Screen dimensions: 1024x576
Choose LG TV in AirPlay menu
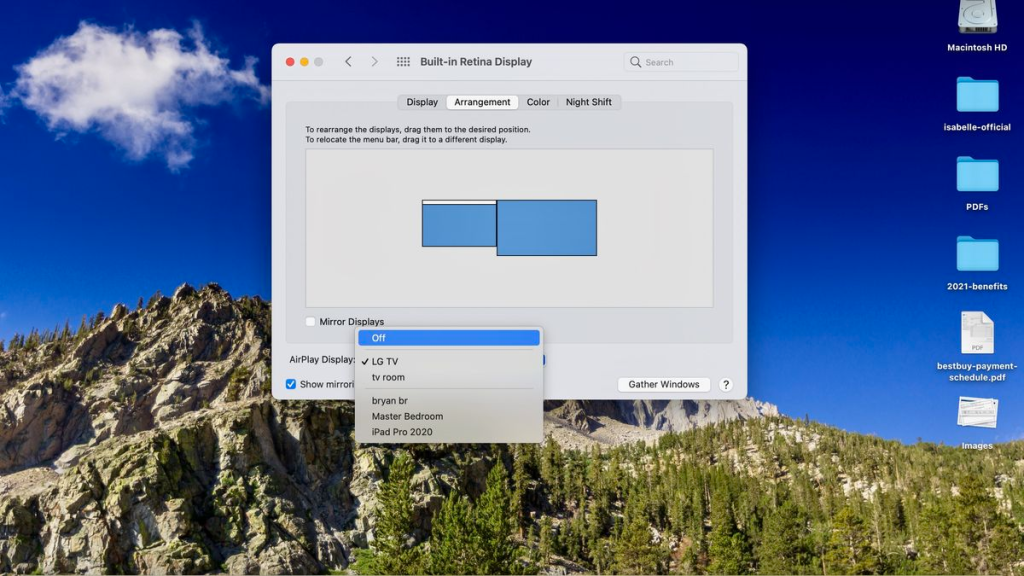[x=449, y=361]
